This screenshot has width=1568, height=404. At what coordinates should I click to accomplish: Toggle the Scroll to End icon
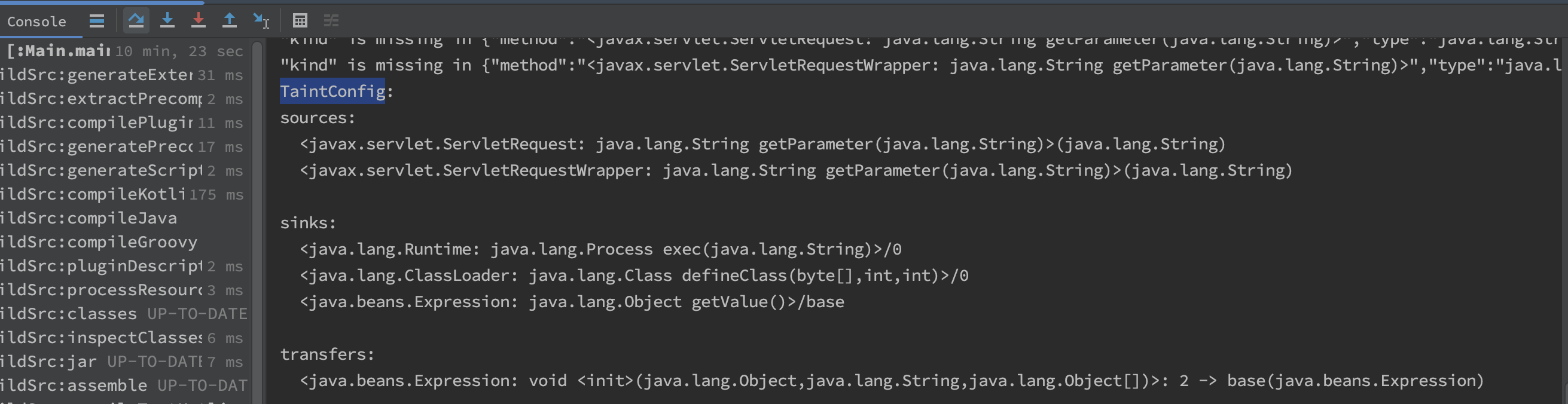(136, 20)
